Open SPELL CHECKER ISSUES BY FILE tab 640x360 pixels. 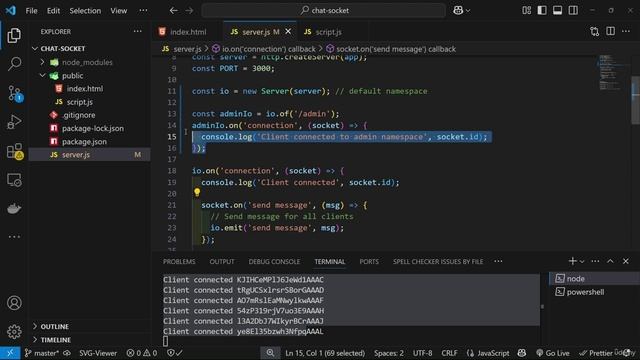tap(438, 262)
